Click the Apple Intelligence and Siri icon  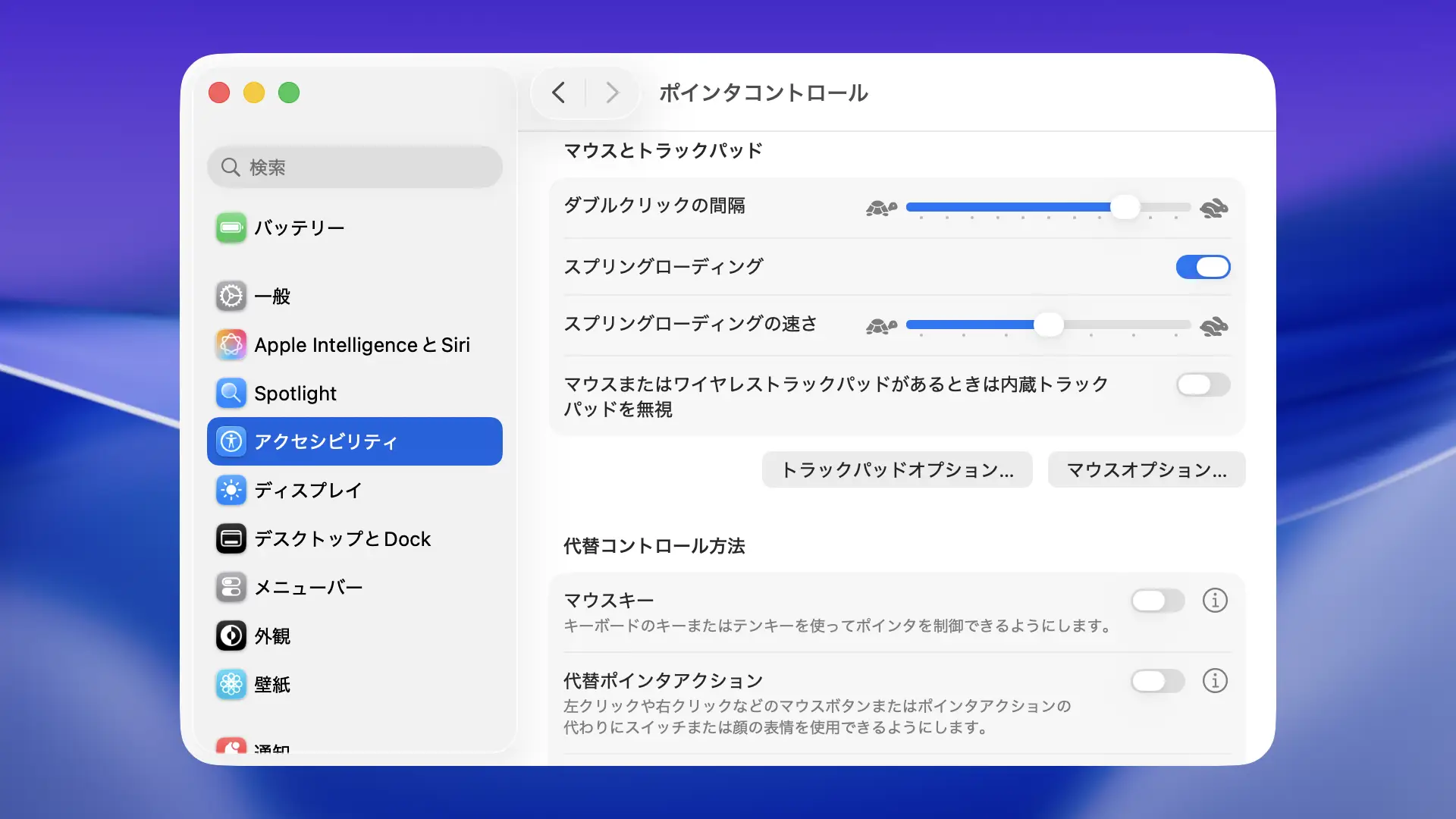pos(231,345)
